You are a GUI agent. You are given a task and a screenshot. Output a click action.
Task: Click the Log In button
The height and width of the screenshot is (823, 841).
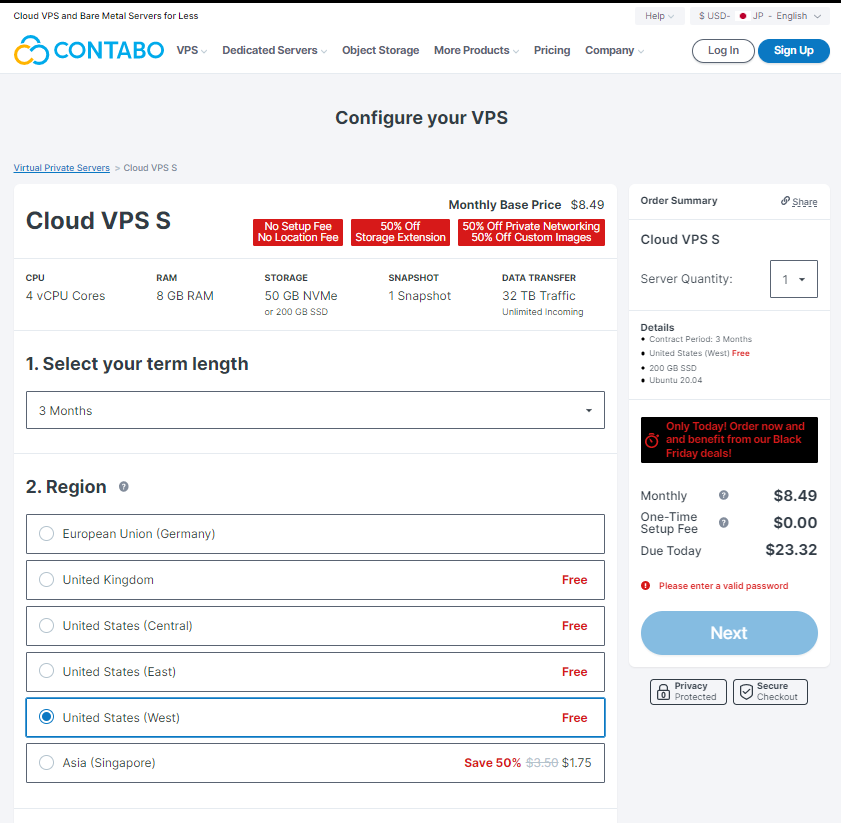pyautogui.click(x=723, y=51)
